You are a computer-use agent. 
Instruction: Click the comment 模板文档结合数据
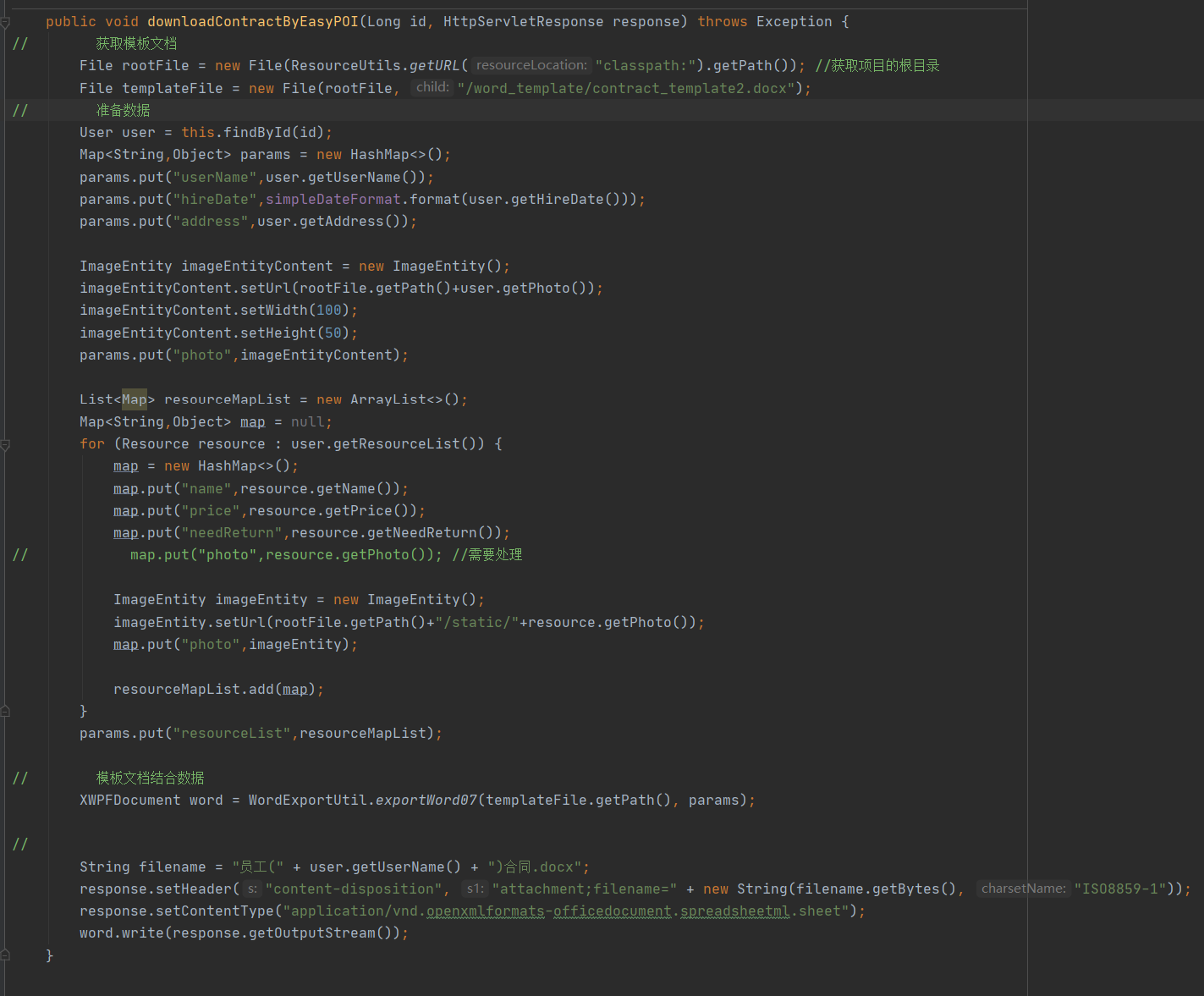[150, 779]
